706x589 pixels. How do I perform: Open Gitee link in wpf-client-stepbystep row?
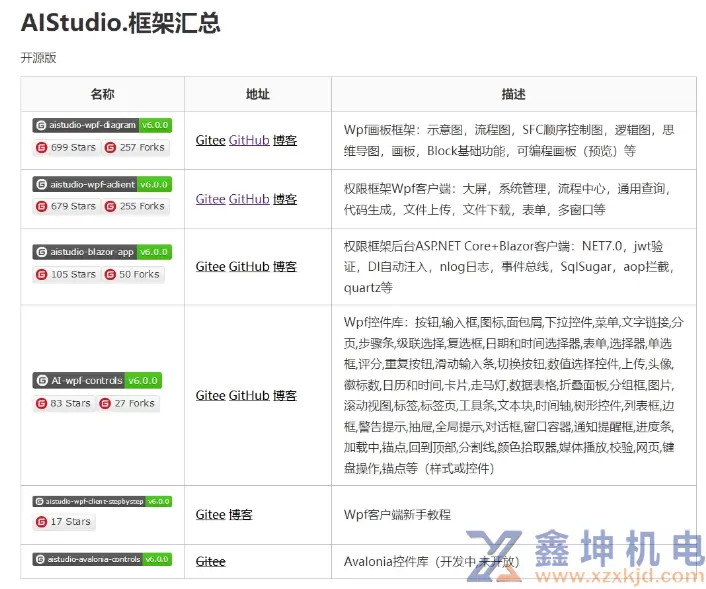(210, 515)
